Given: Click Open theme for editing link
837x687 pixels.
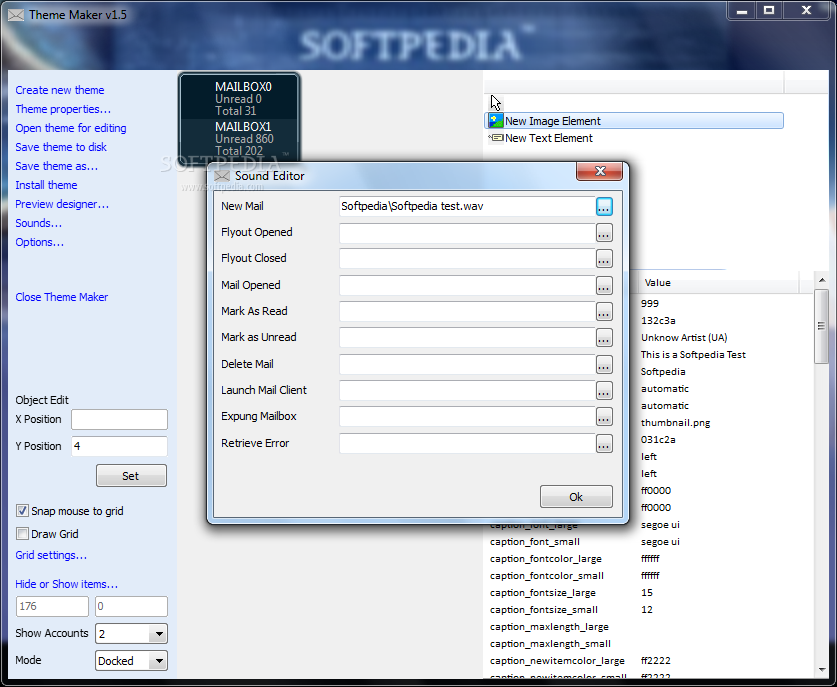Looking at the screenshot, I should pyautogui.click(x=71, y=128).
